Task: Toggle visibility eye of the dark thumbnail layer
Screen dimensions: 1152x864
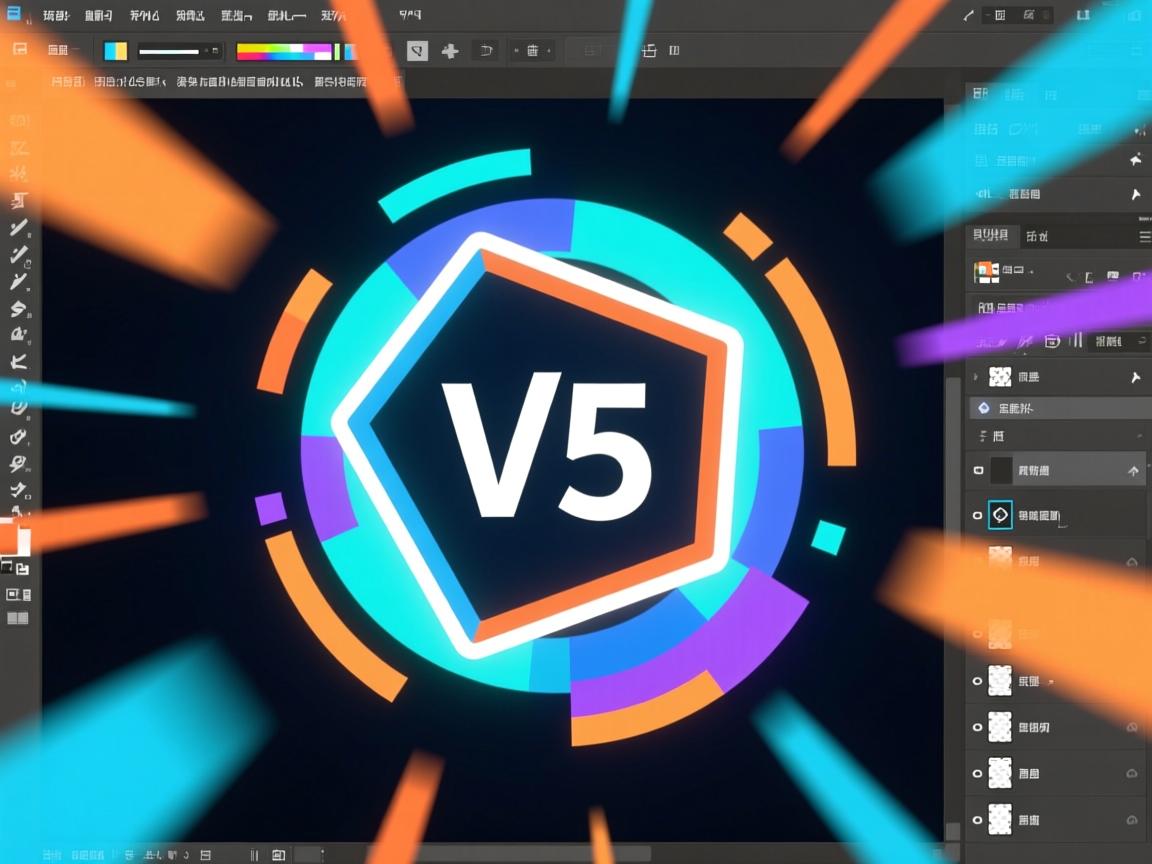Action: [x=978, y=469]
